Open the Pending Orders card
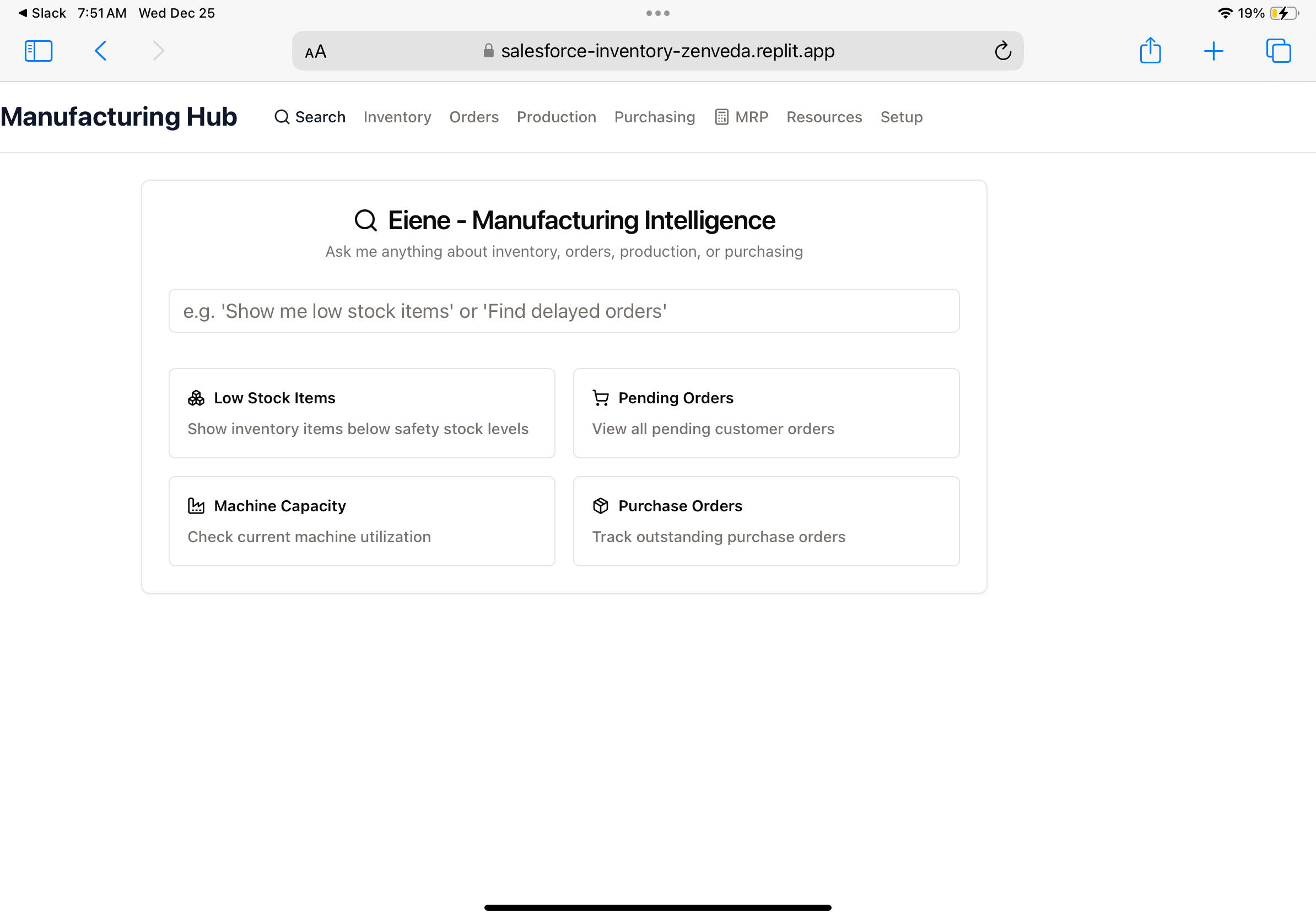Screen dimensions: 1316x919 click(766, 413)
